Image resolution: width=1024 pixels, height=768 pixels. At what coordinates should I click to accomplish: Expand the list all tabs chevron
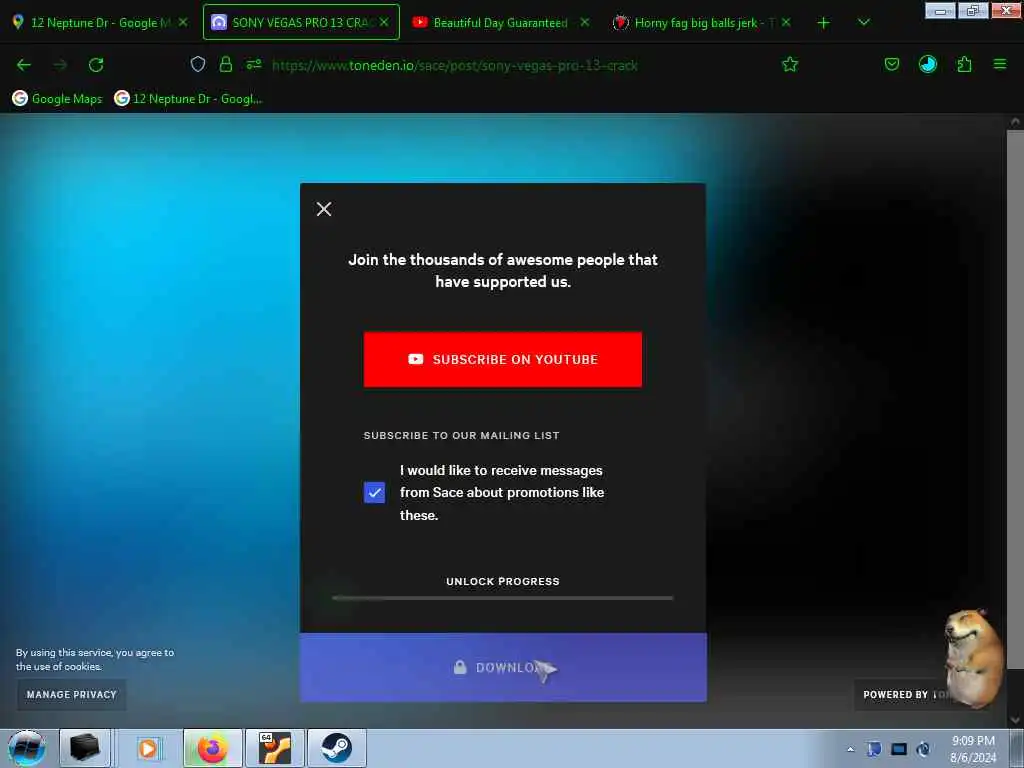(863, 23)
